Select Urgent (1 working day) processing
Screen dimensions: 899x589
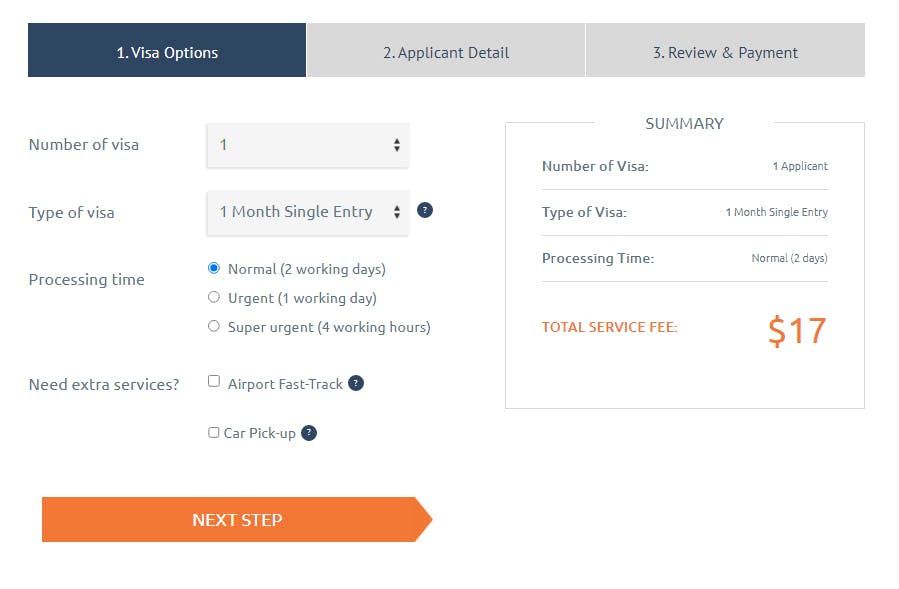click(x=214, y=297)
